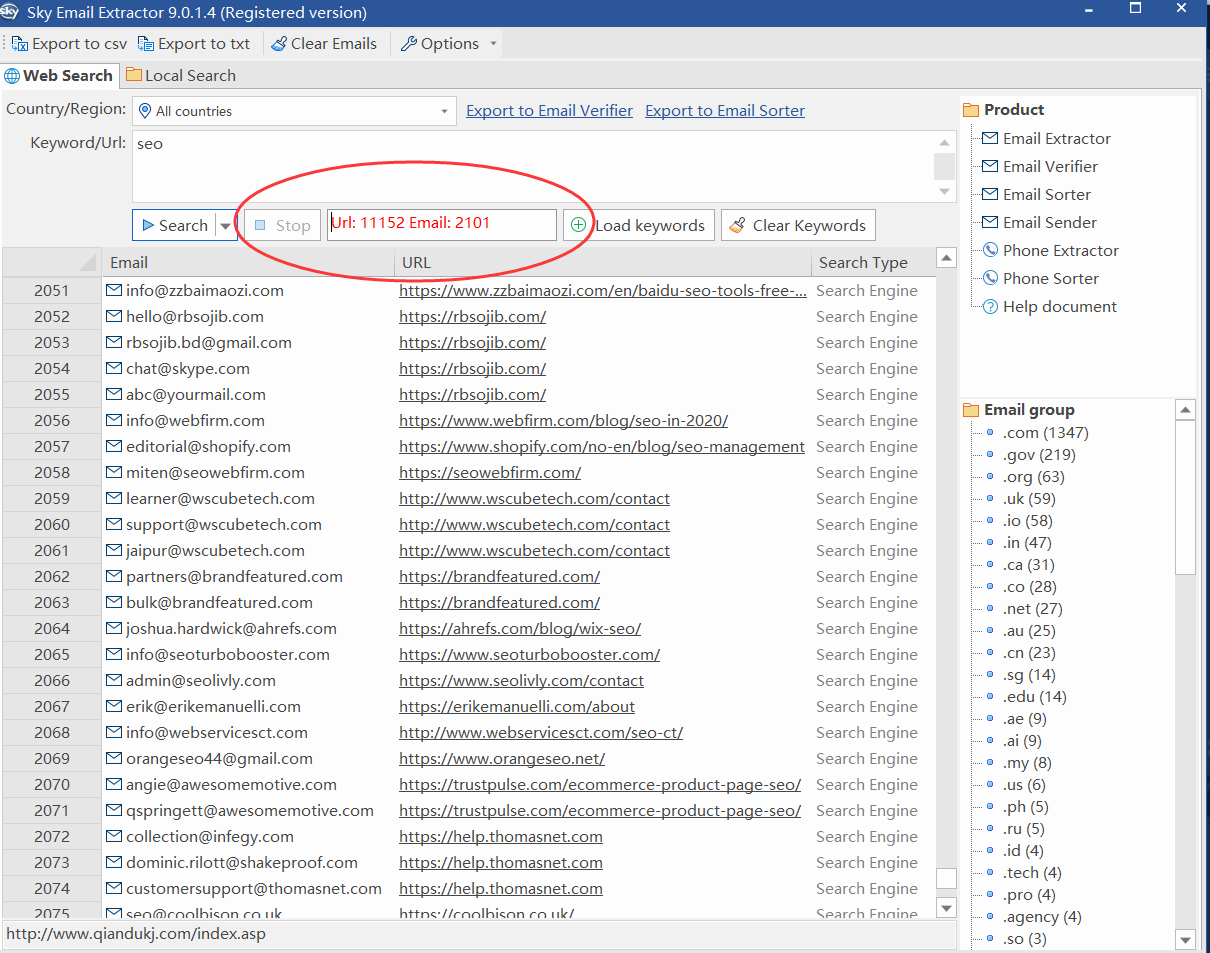Open the Help document

[1055, 306]
